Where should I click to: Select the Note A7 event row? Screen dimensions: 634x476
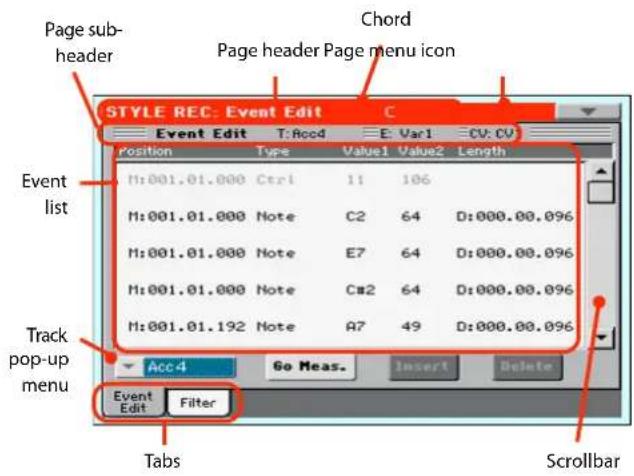(346, 326)
